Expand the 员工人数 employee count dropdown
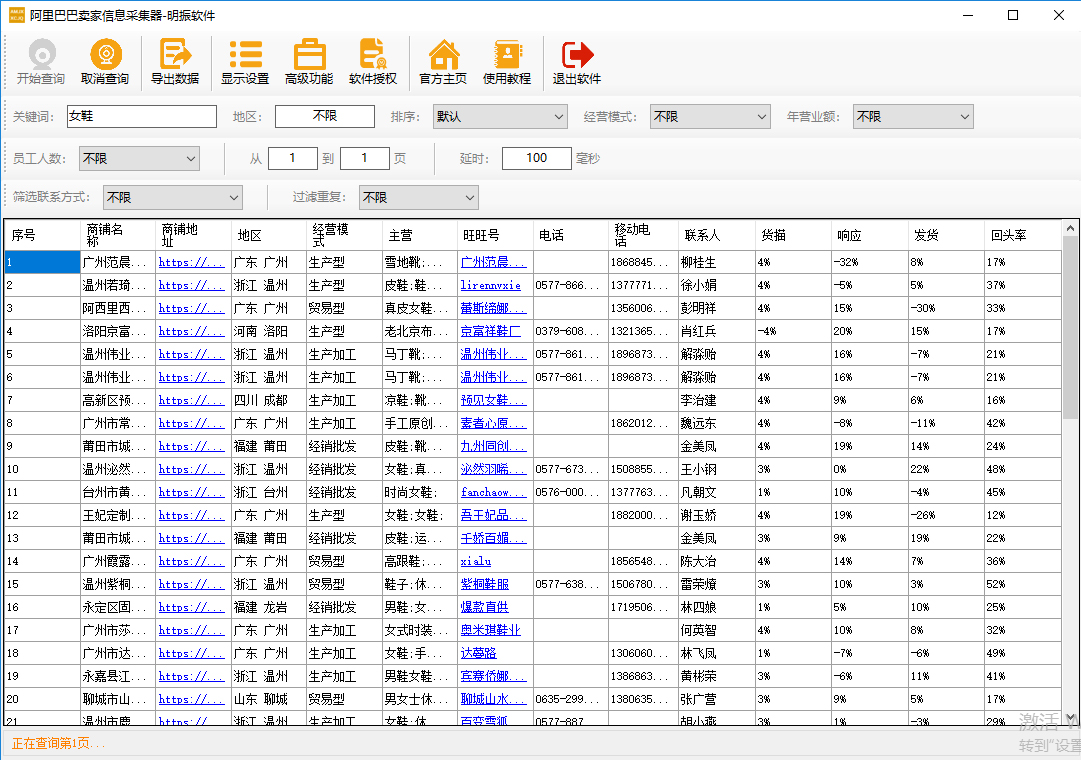 click(139, 158)
